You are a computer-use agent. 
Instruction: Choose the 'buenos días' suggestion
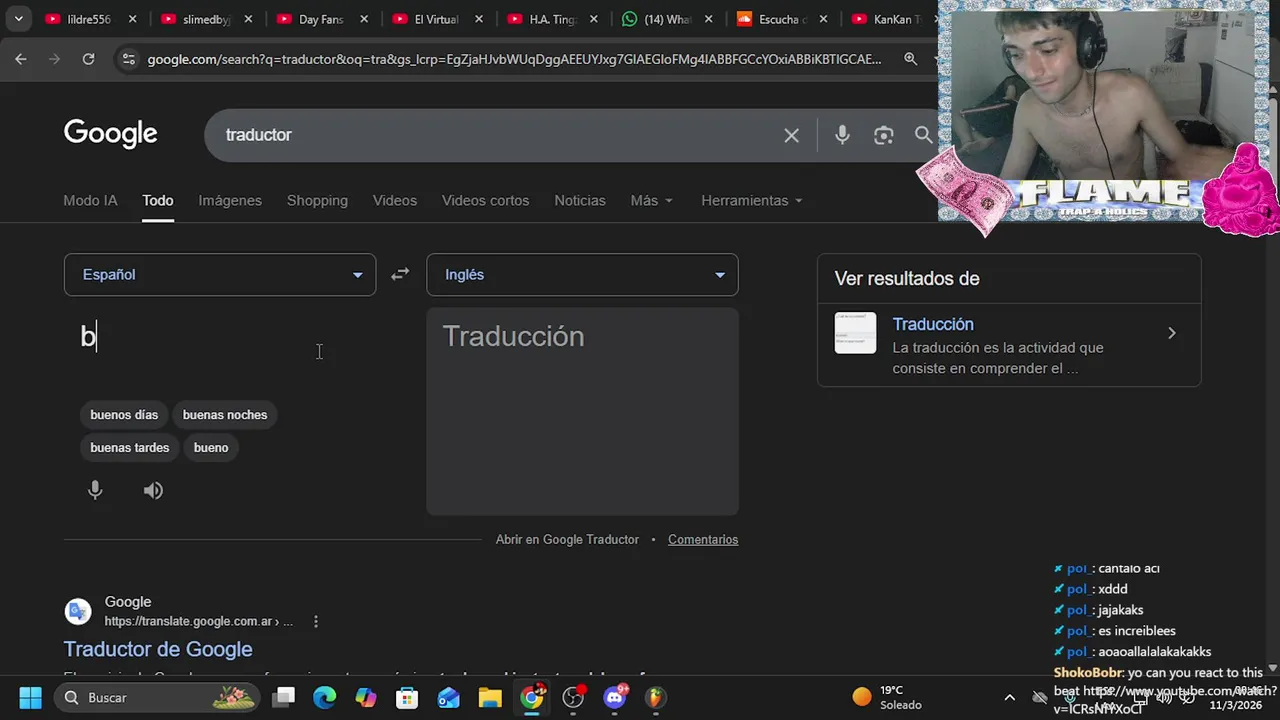(124, 415)
